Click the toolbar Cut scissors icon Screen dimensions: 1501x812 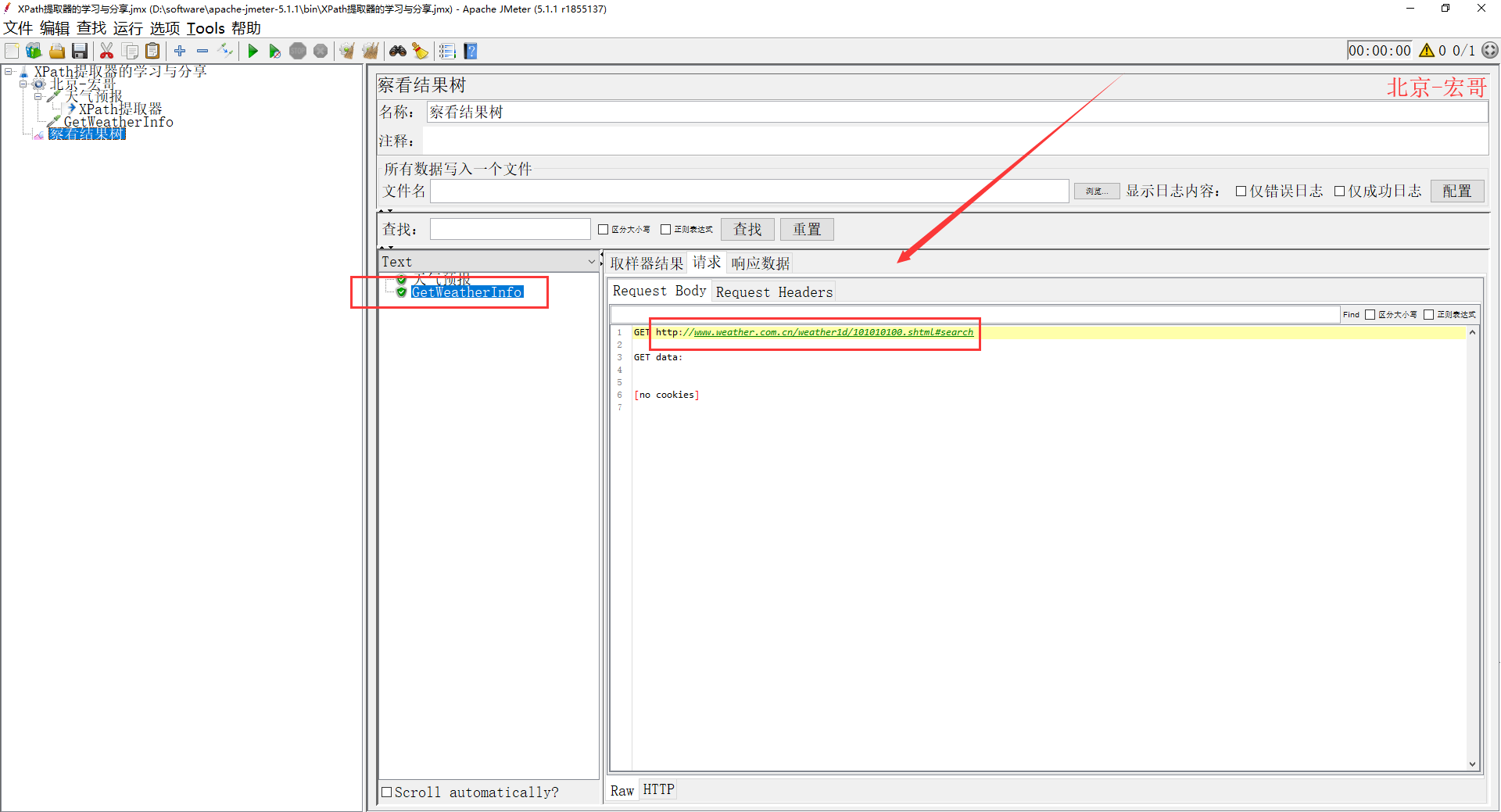(x=107, y=51)
